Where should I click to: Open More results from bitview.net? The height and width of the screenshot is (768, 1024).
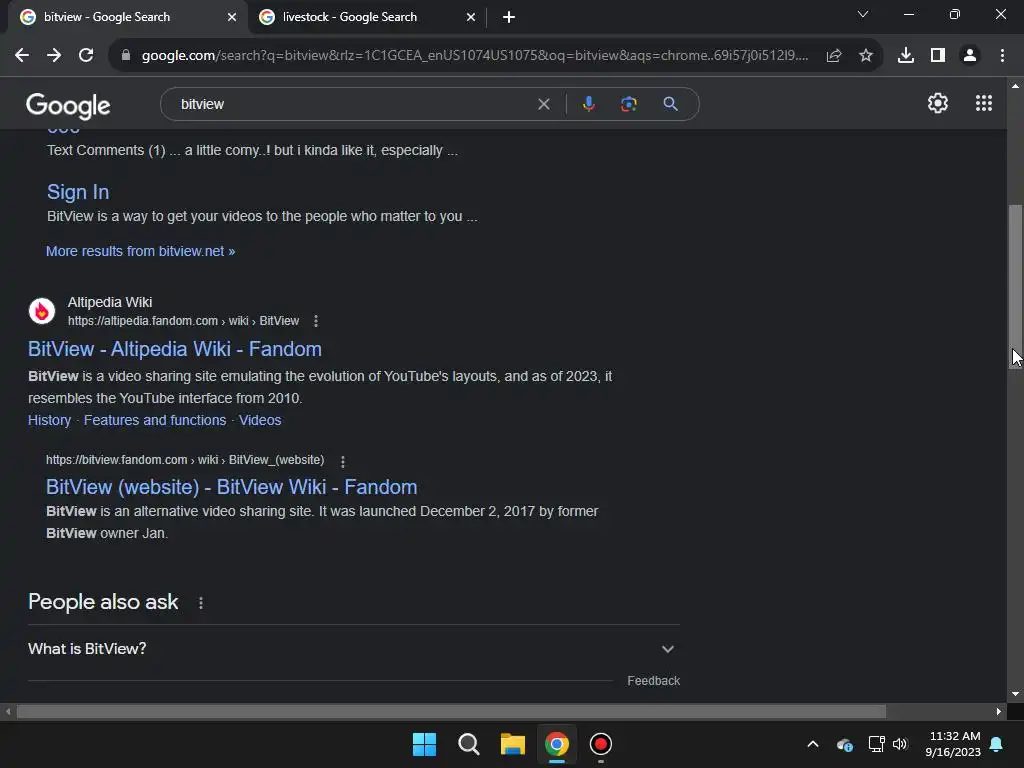(x=140, y=251)
